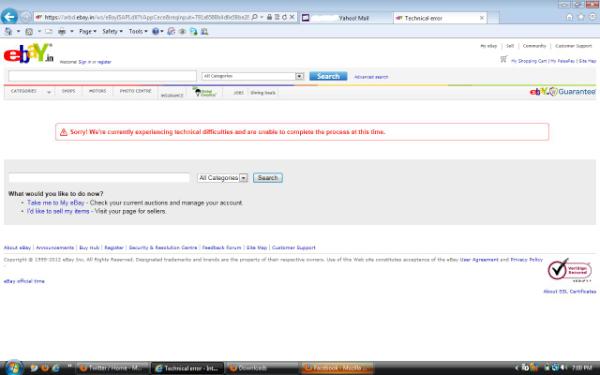600x375 pixels.
Task: Select the Technical error browser tab
Action: pos(440,18)
